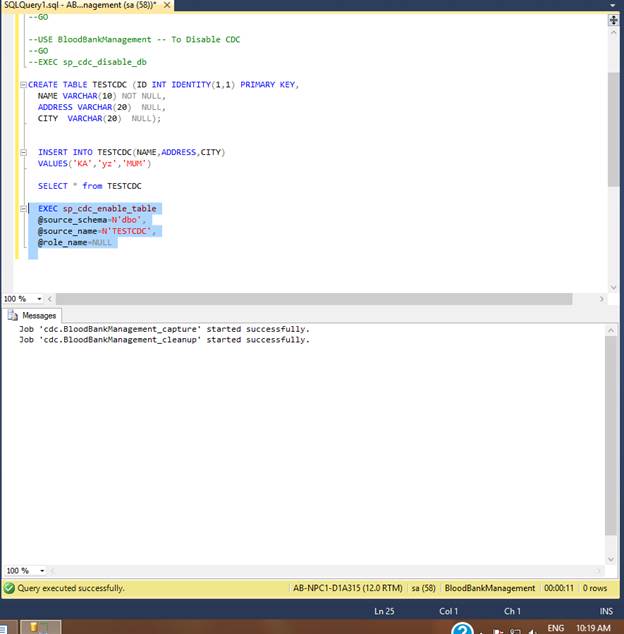Close the SQLQuery1.sql query tab
Screen dimensions: 624x634
tap(167, 5)
